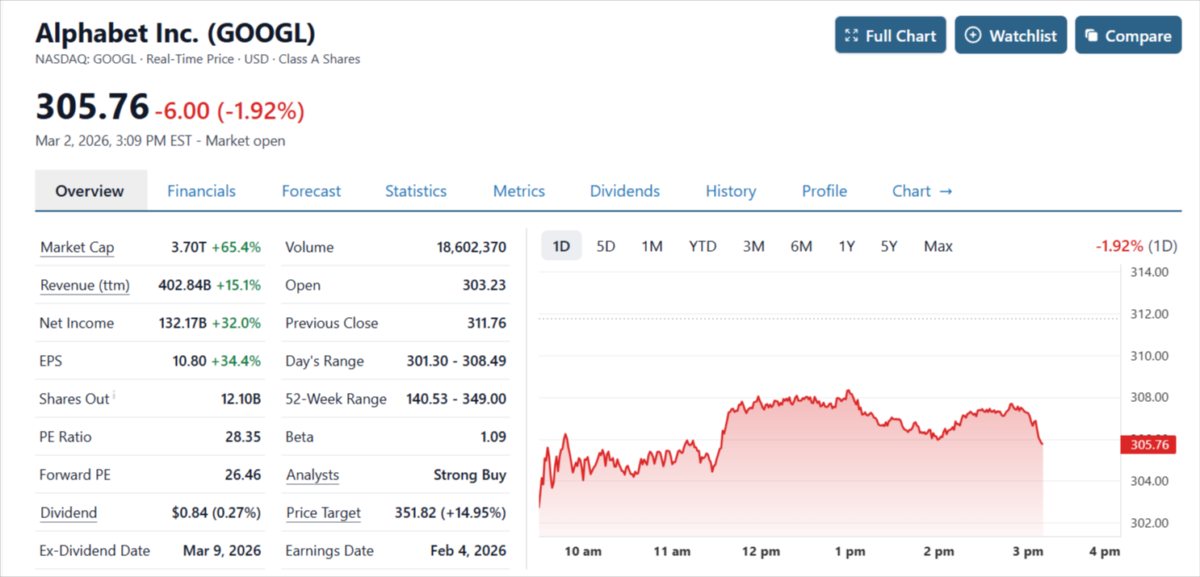Toggle the Max chart range
This screenshot has height=577, width=1200.
click(938, 244)
